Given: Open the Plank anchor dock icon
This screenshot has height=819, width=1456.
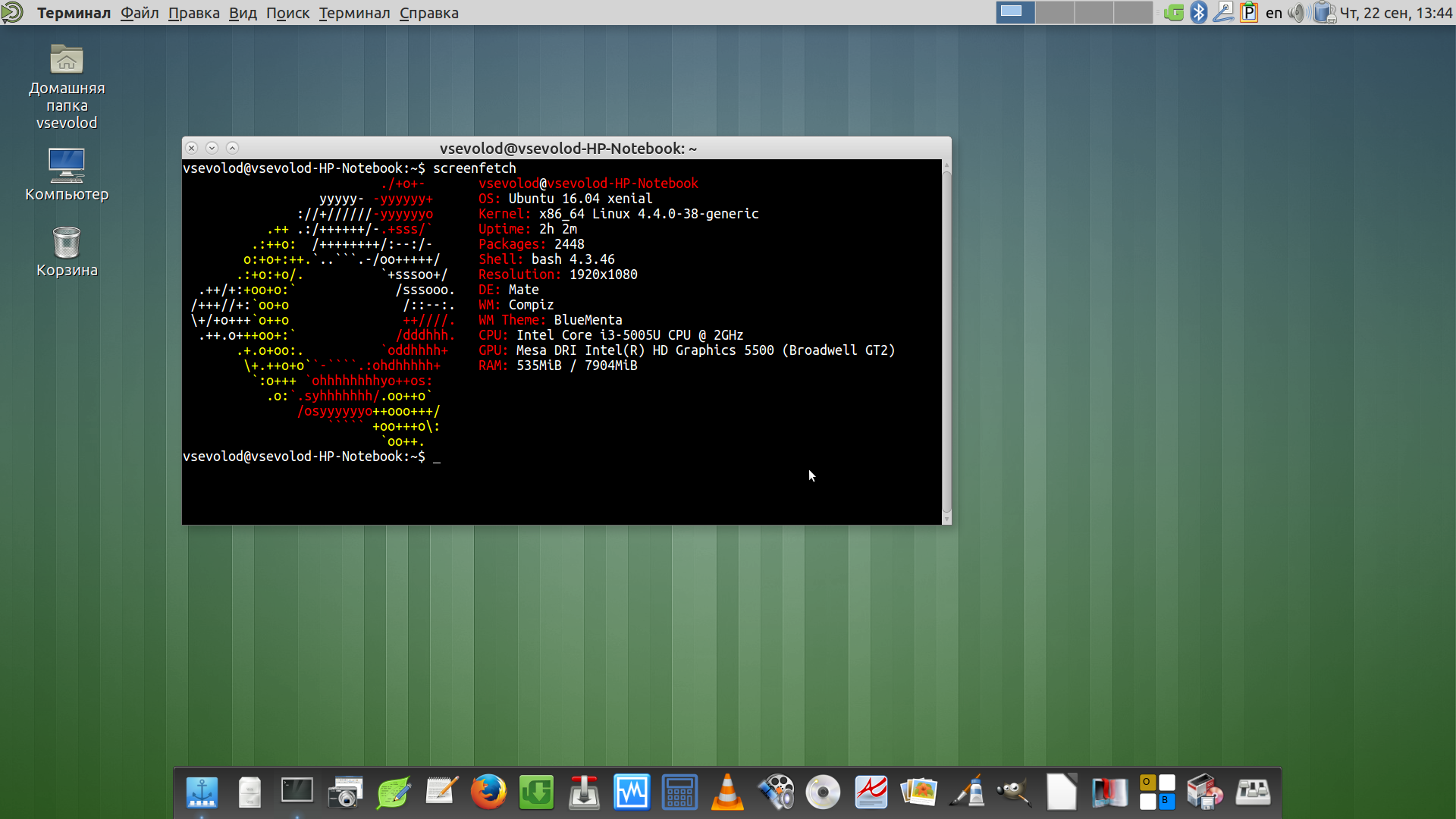Looking at the screenshot, I should (x=202, y=792).
